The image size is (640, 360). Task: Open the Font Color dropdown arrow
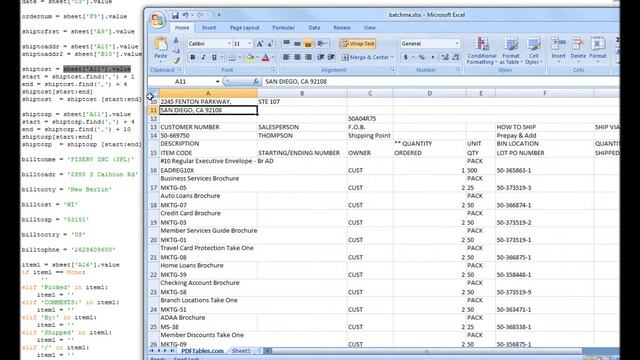(x=273, y=58)
